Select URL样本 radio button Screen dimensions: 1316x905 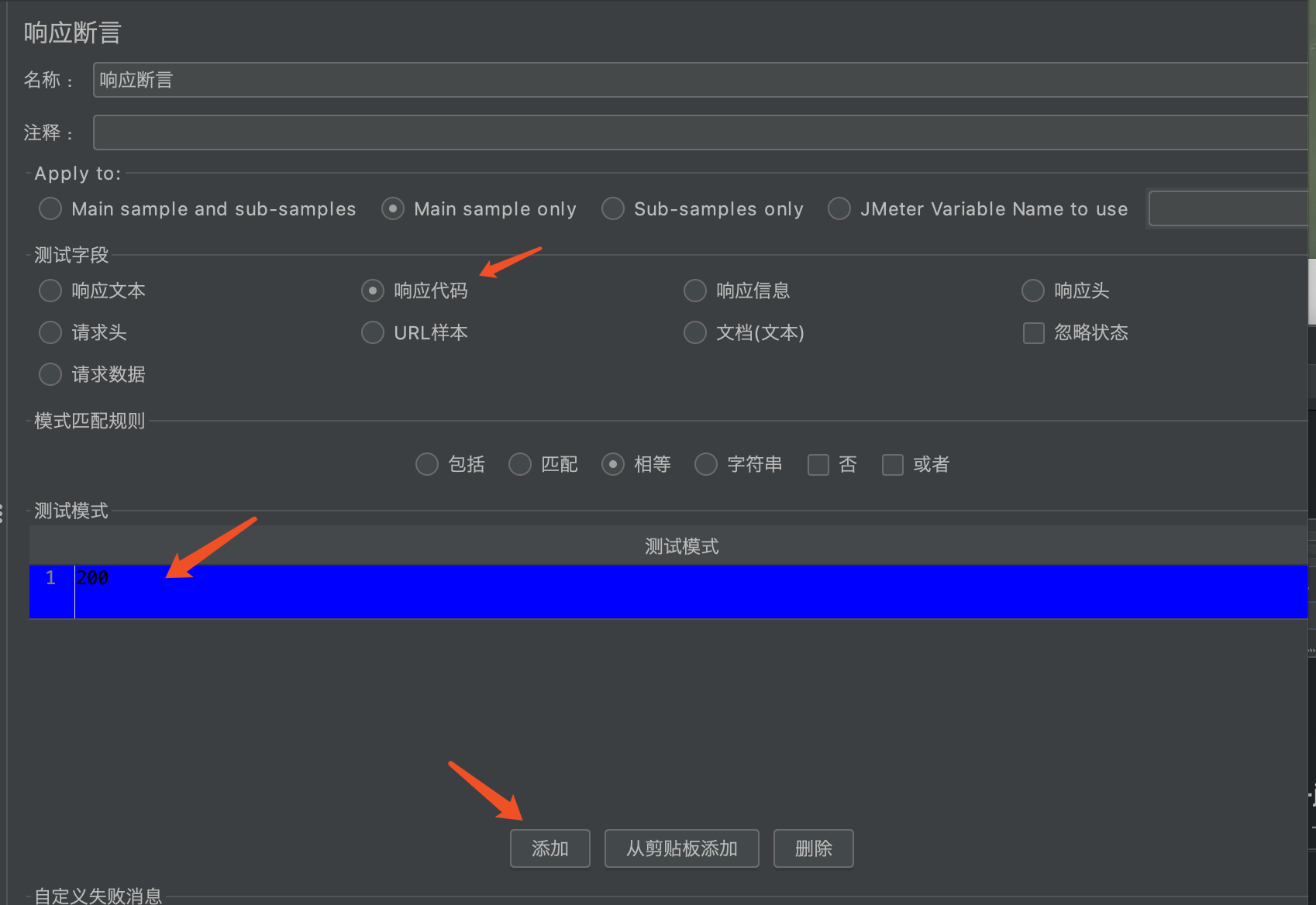pos(373,332)
